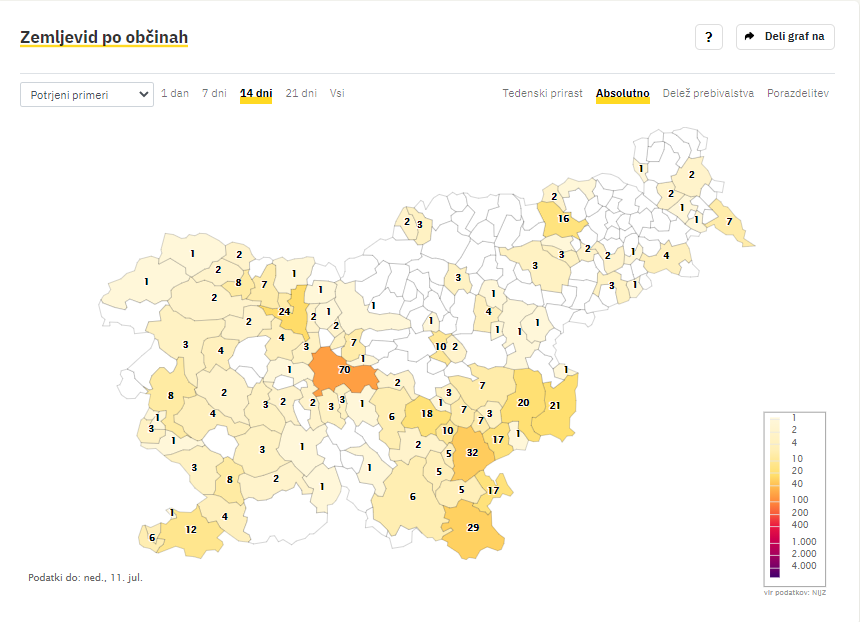Select the Vsi time range
Viewport: 860px width, 622px height.
click(x=337, y=93)
